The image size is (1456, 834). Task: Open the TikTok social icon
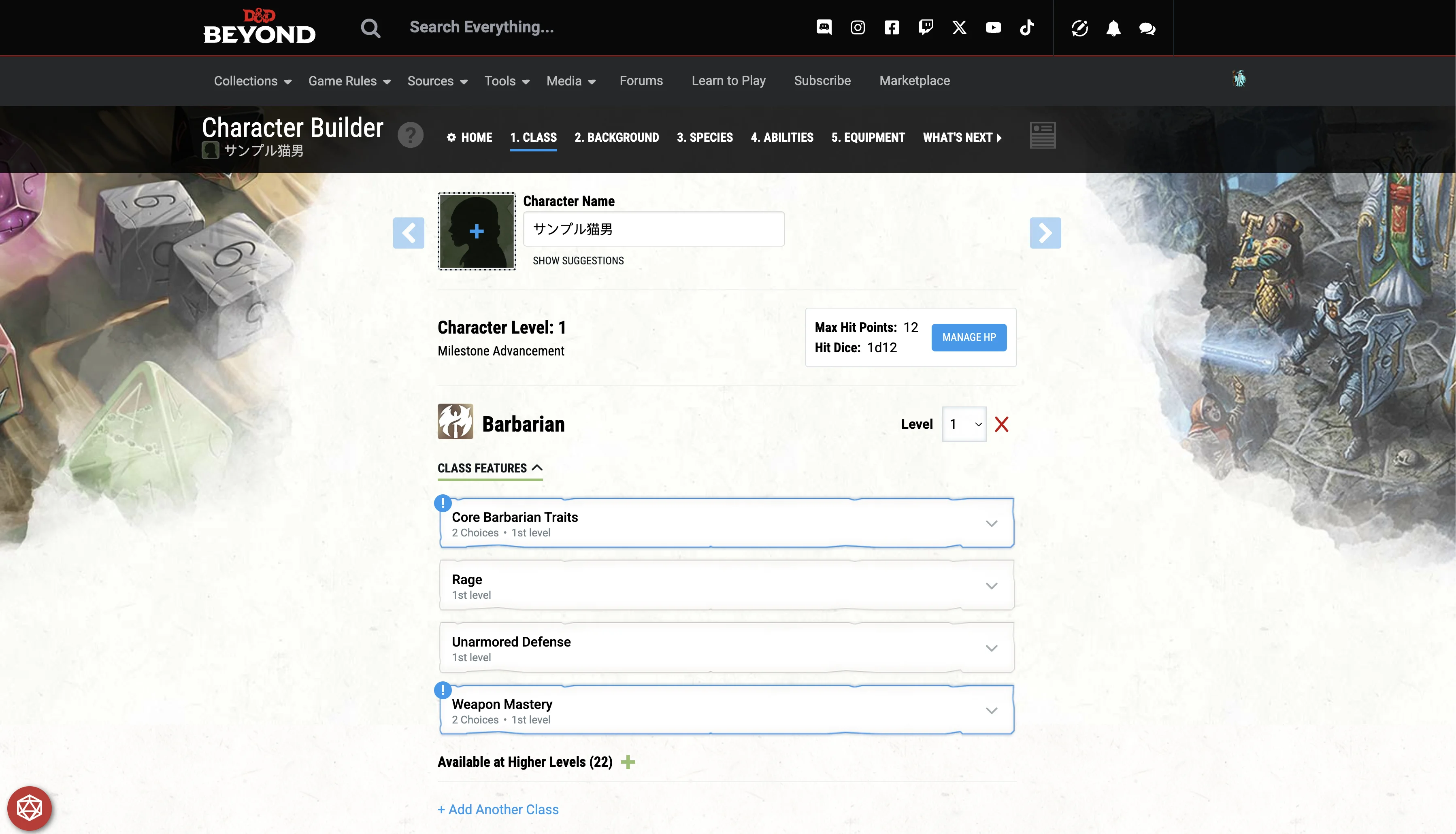click(1027, 28)
